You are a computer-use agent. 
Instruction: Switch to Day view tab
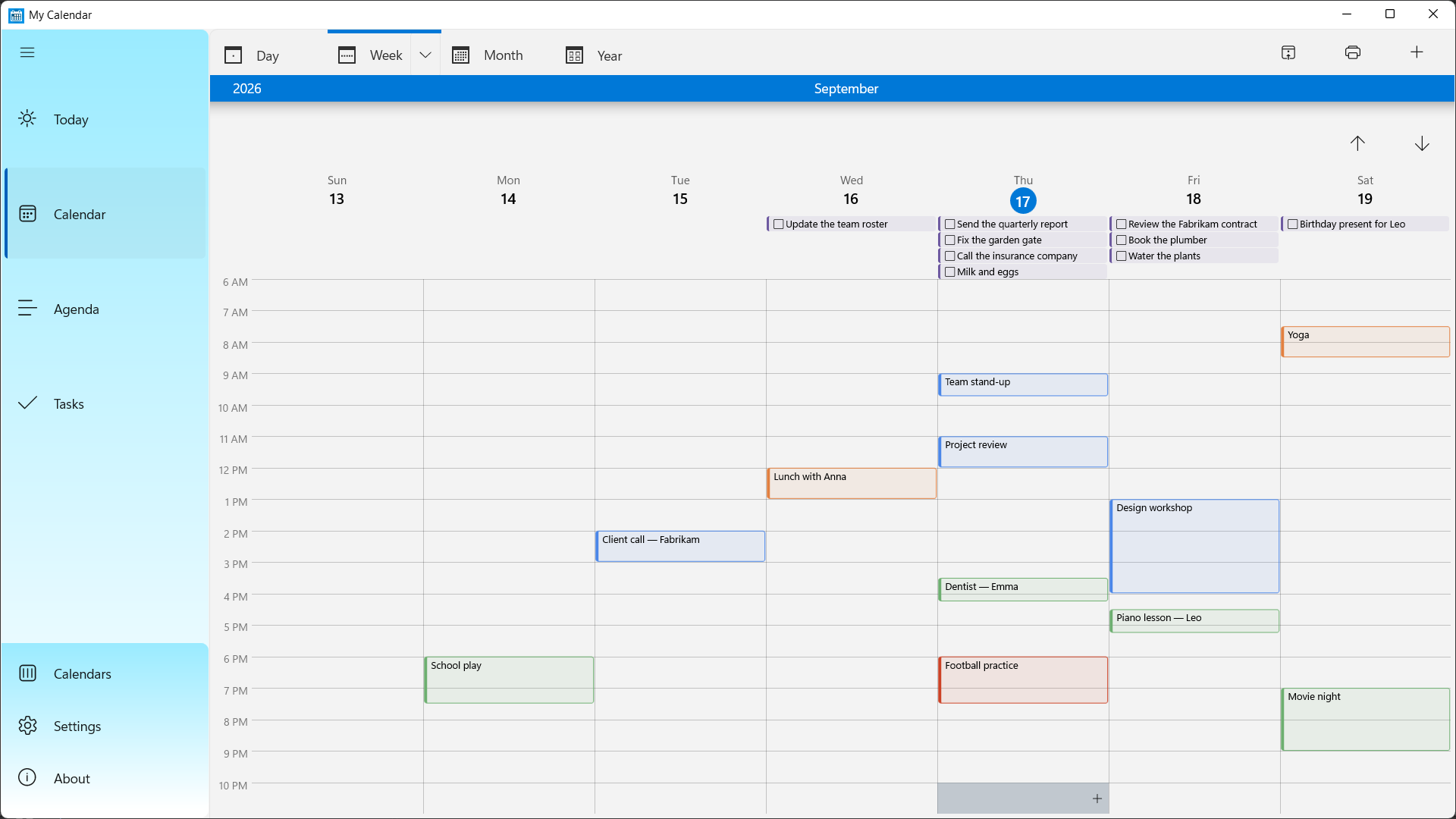268,55
